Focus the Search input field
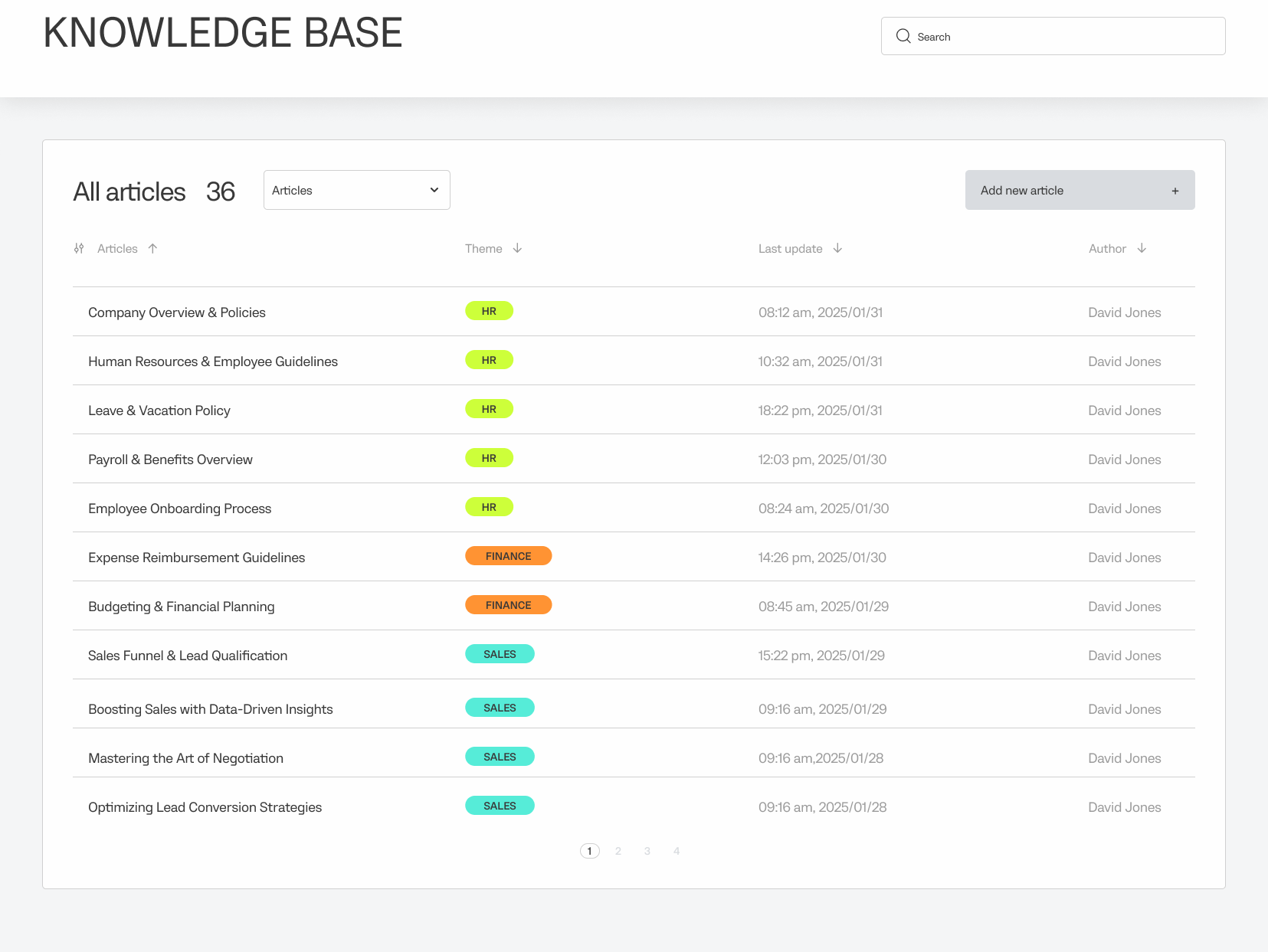 [x=1065, y=37]
